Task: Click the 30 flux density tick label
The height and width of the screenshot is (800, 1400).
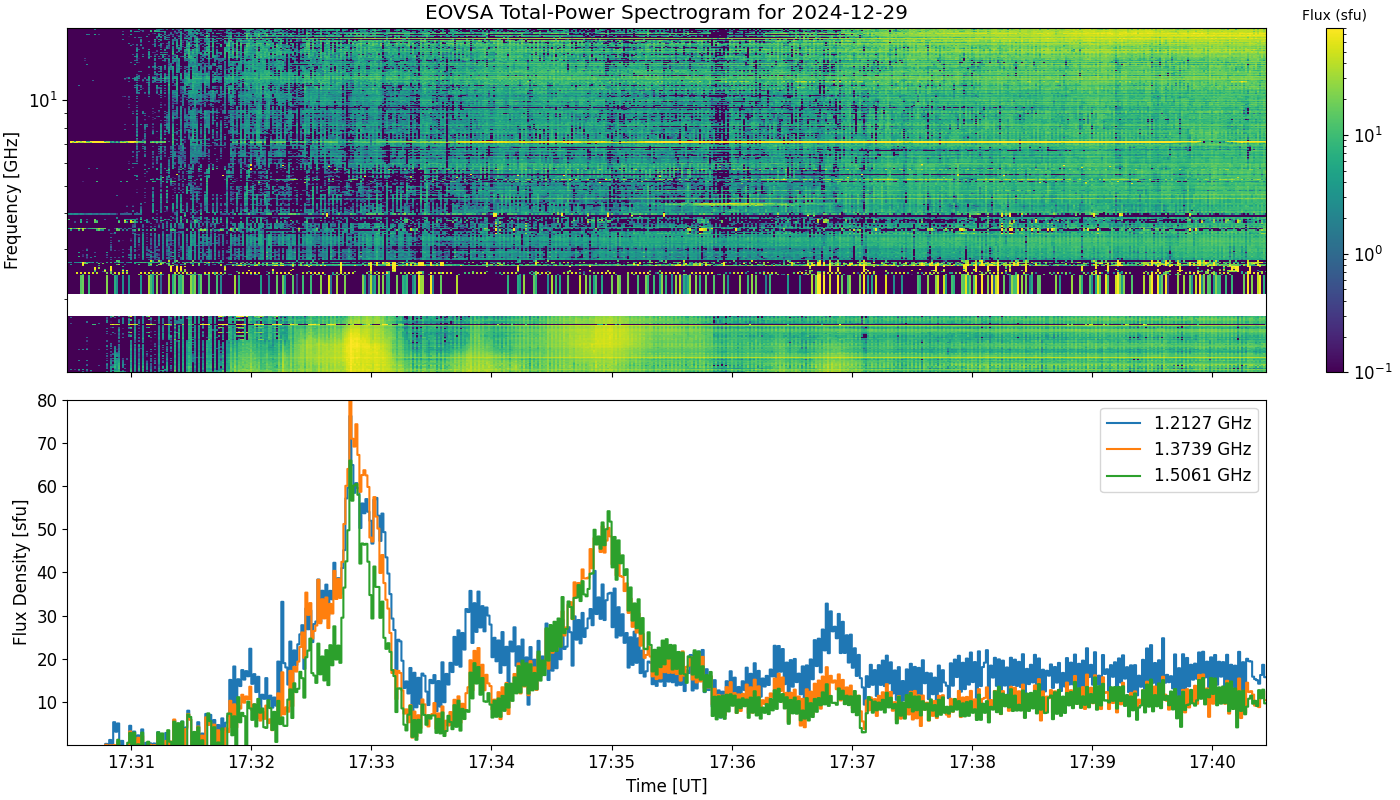Action: [x=49, y=616]
